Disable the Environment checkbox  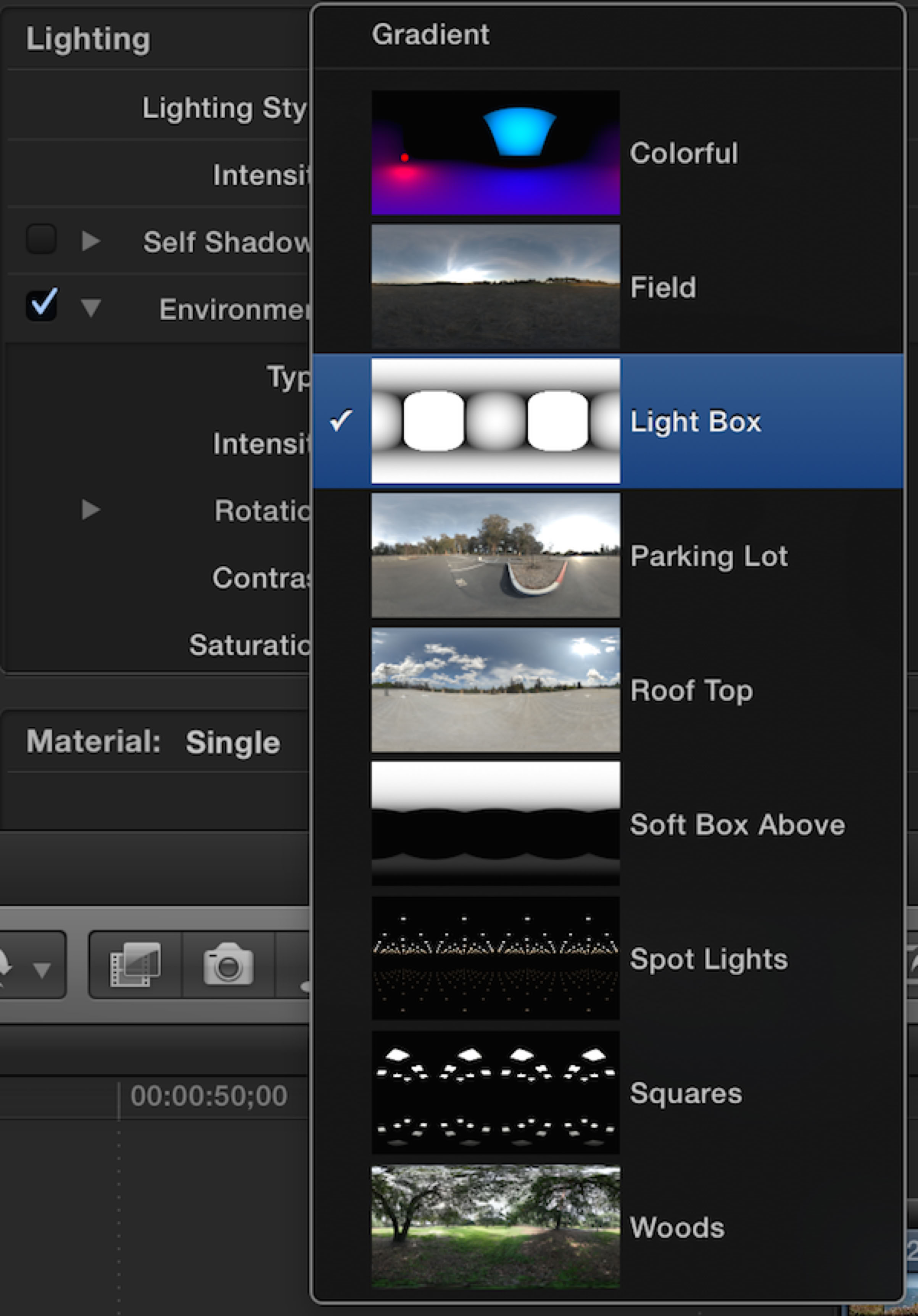tap(41, 305)
